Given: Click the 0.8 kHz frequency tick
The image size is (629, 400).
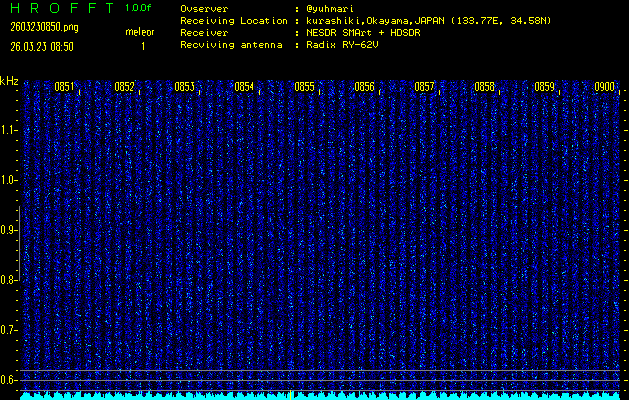Looking at the screenshot, I should coord(9,280).
